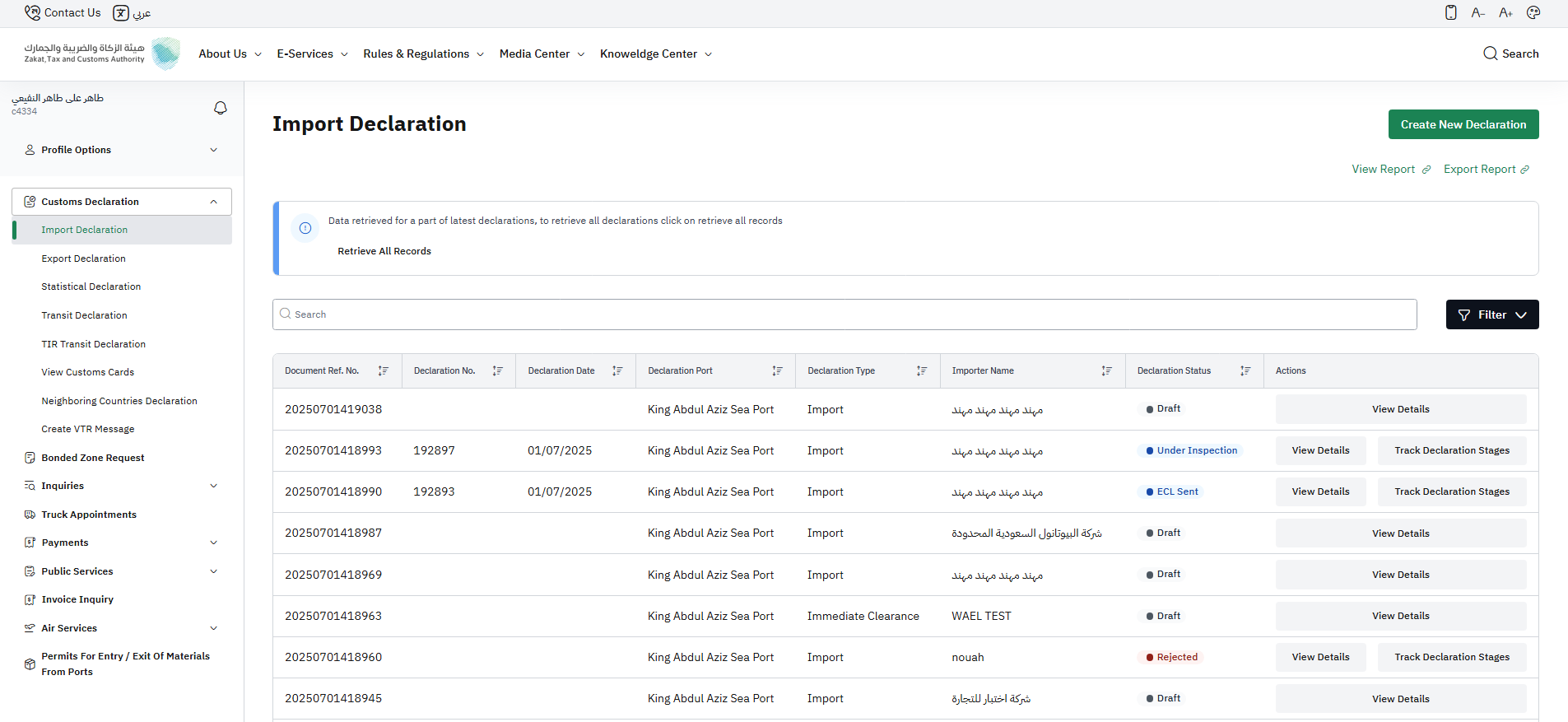Open Create VTR Message page

click(x=88, y=429)
